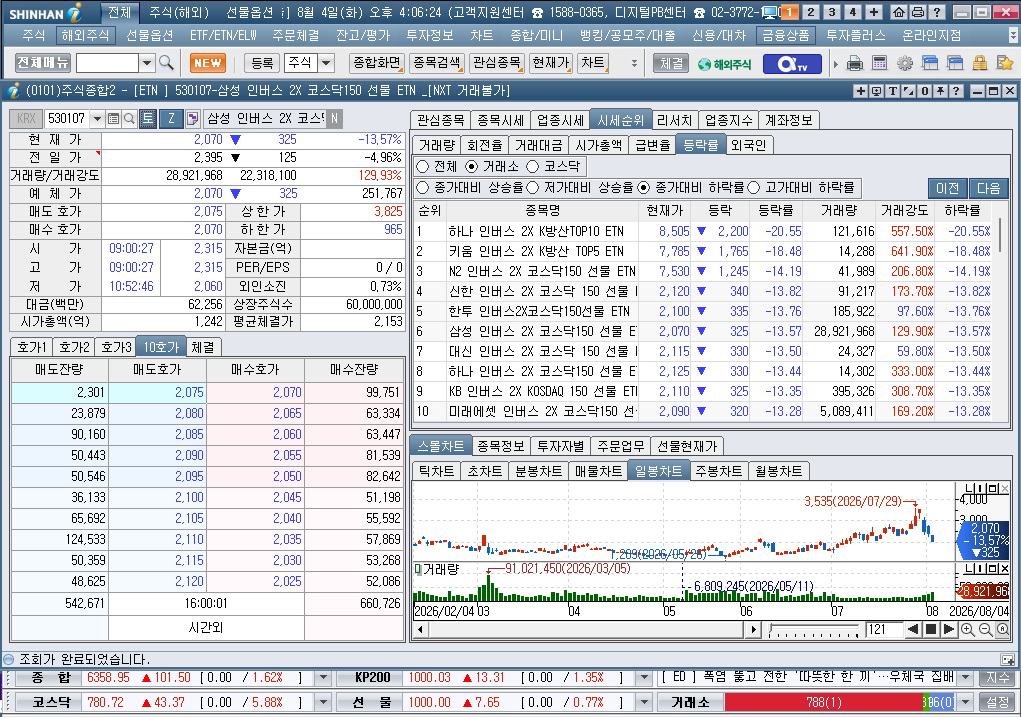
Task: Click the star favorites icon in toolbar
Action: click(x=1005, y=63)
